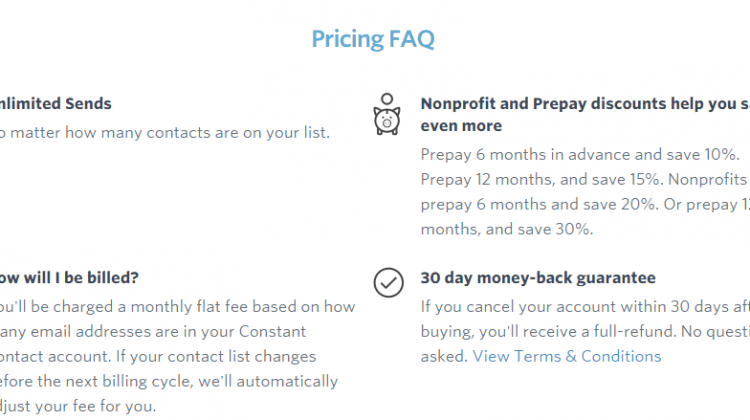Click the 'you'll receive a full-refund' line
The image size is (750, 420).
(585, 332)
